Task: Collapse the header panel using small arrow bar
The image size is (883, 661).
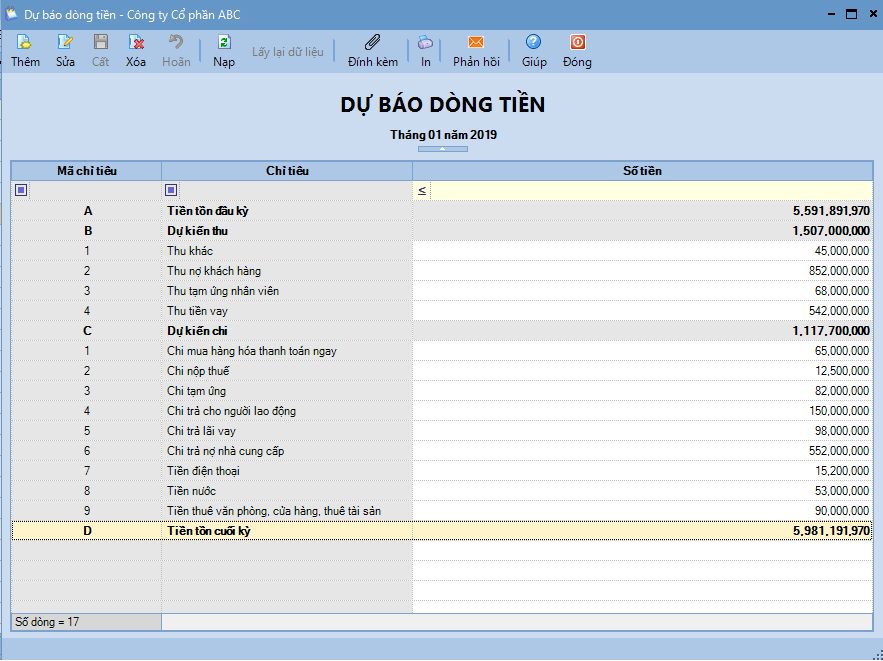Action: pos(442,149)
